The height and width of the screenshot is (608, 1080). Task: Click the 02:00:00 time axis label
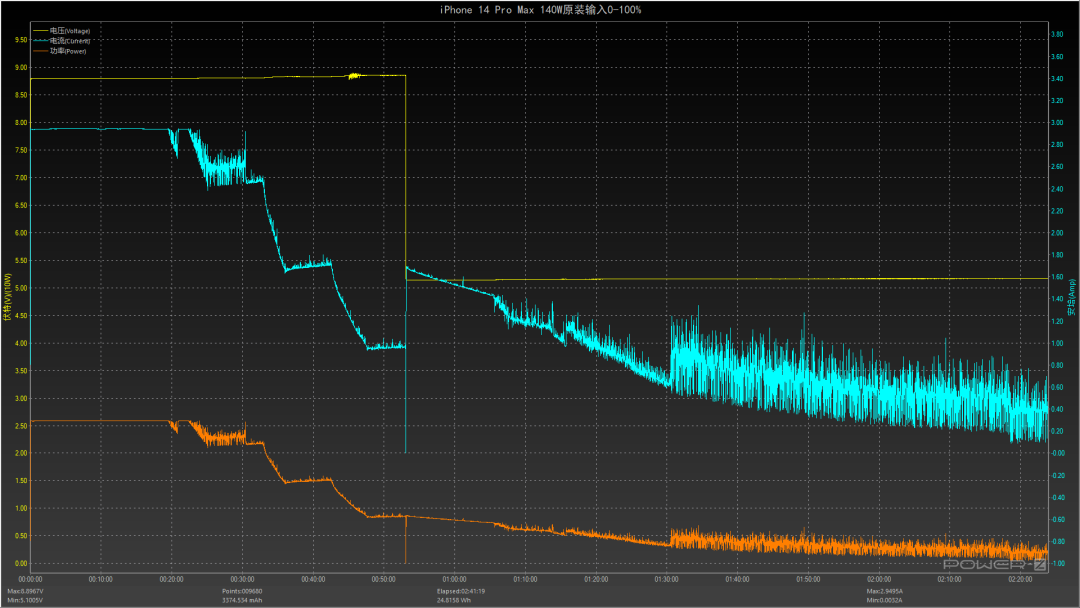(879, 580)
